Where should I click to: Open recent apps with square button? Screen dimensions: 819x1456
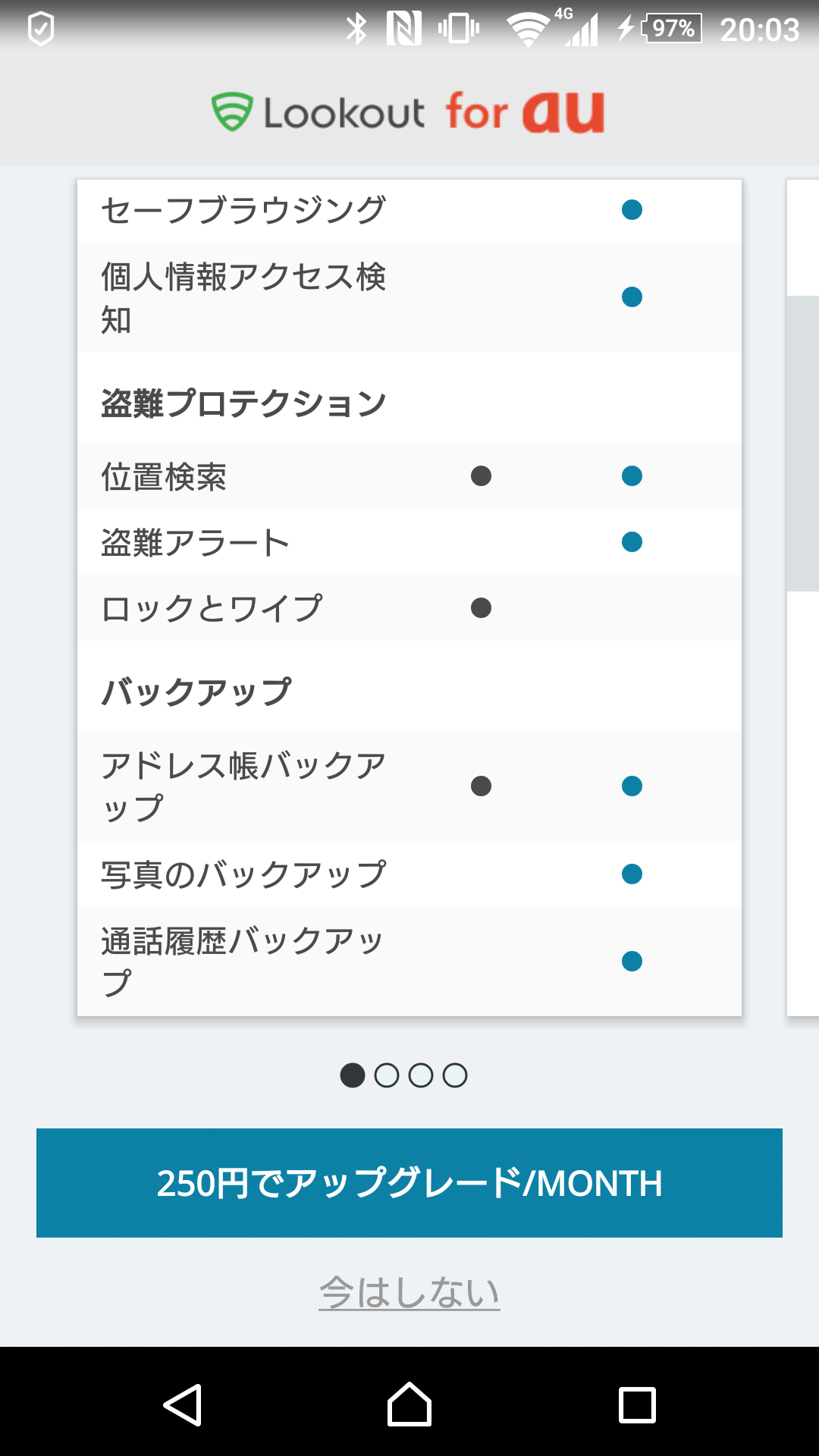pyautogui.click(x=637, y=1404)
